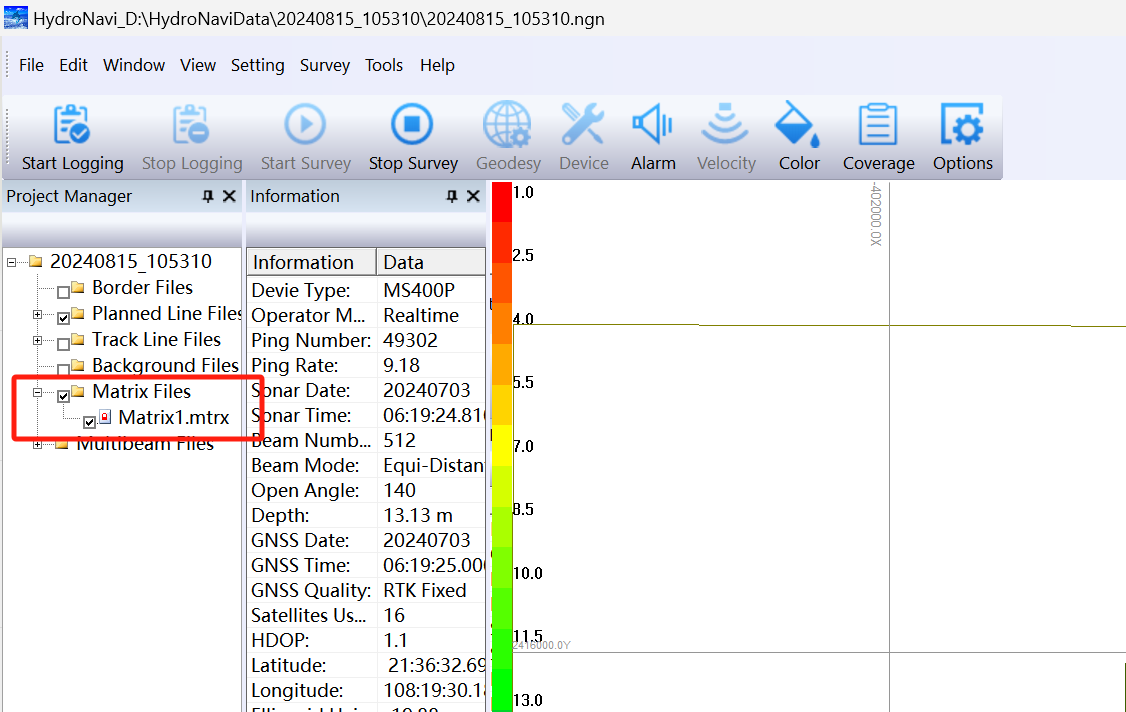Click the Start Logging toolbar icon
1126x712 pixels.
[x=72, y=126]
